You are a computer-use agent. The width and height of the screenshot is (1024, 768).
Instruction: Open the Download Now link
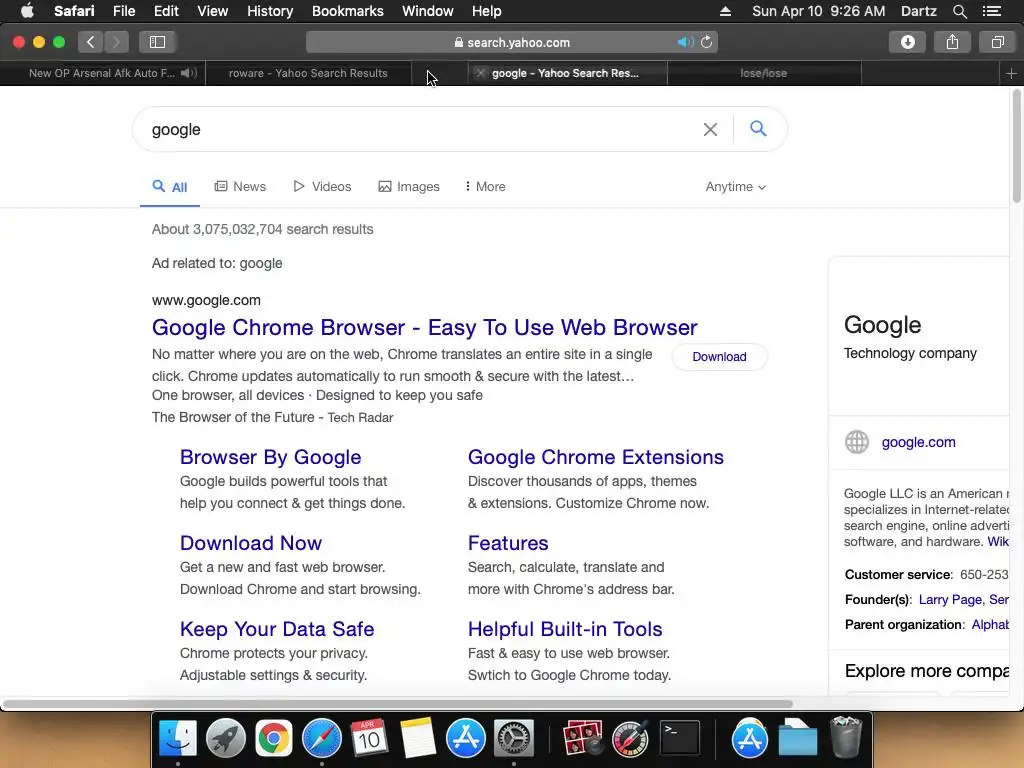point(251,543)
